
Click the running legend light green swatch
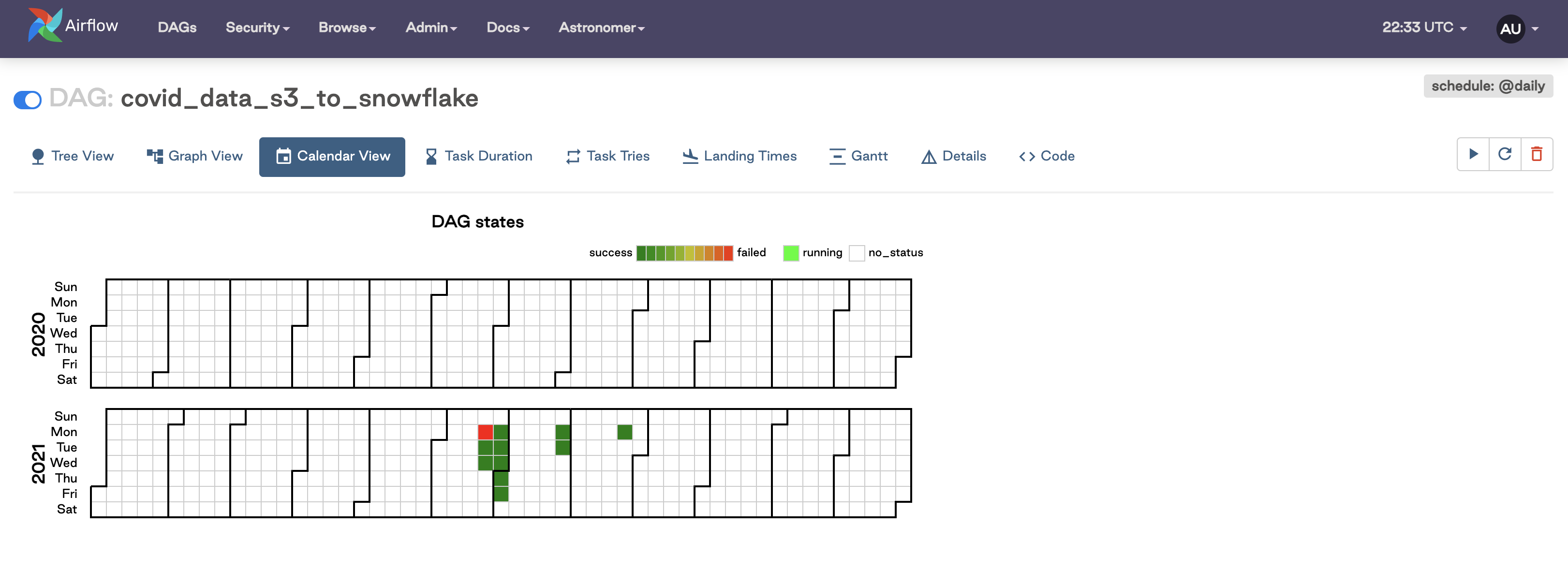pyautogui.click(x=791, y=253)
